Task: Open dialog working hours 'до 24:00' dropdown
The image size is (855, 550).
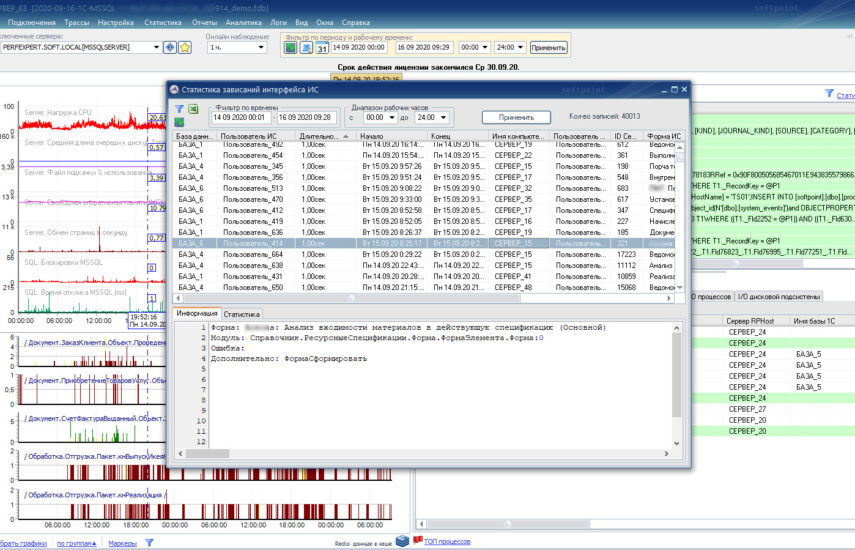Action: tap(443, 117)
